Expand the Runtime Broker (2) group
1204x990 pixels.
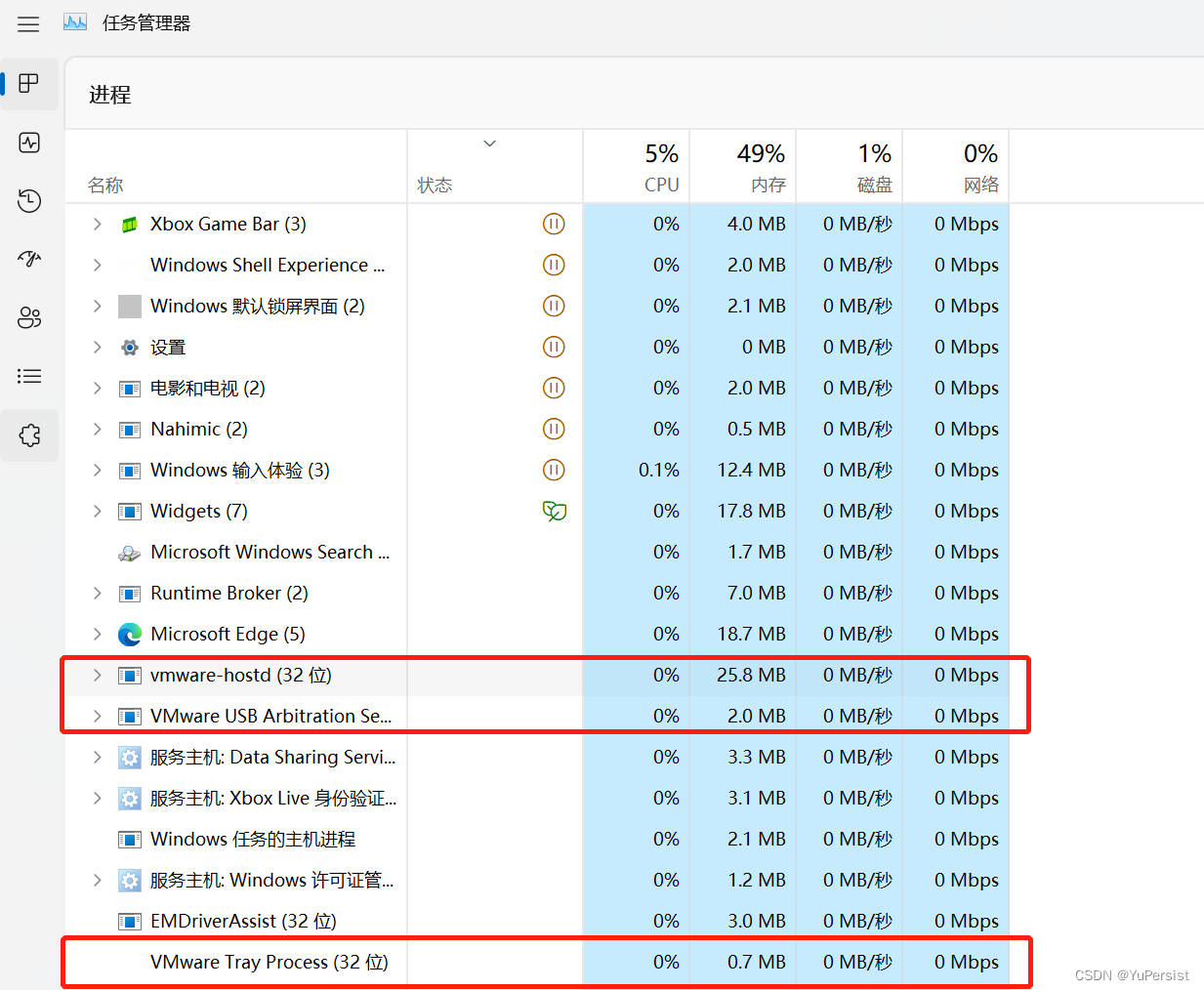(97, 593)
